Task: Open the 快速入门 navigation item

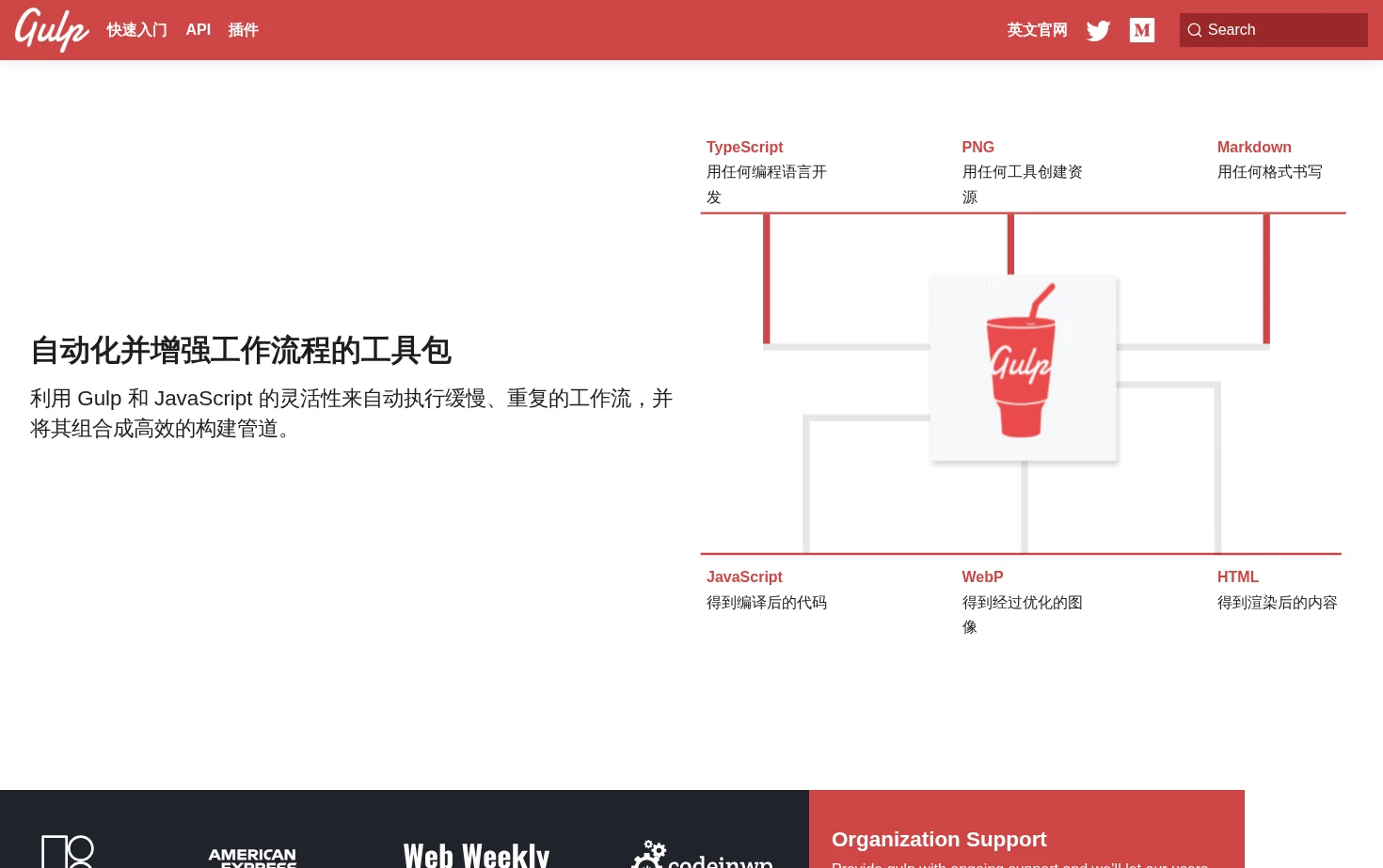Action: 137,30
